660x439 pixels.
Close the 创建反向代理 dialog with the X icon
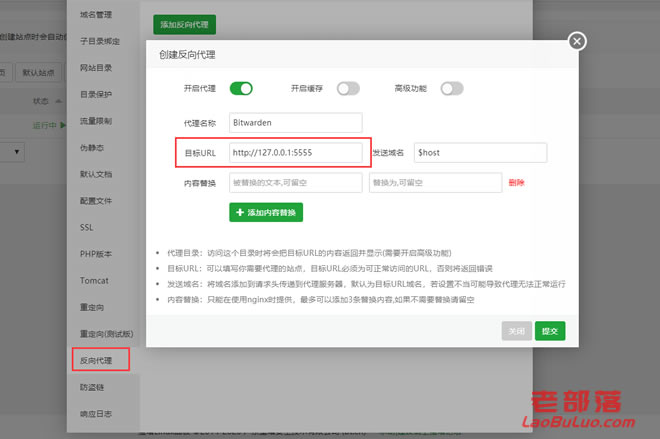coord(577,41)
